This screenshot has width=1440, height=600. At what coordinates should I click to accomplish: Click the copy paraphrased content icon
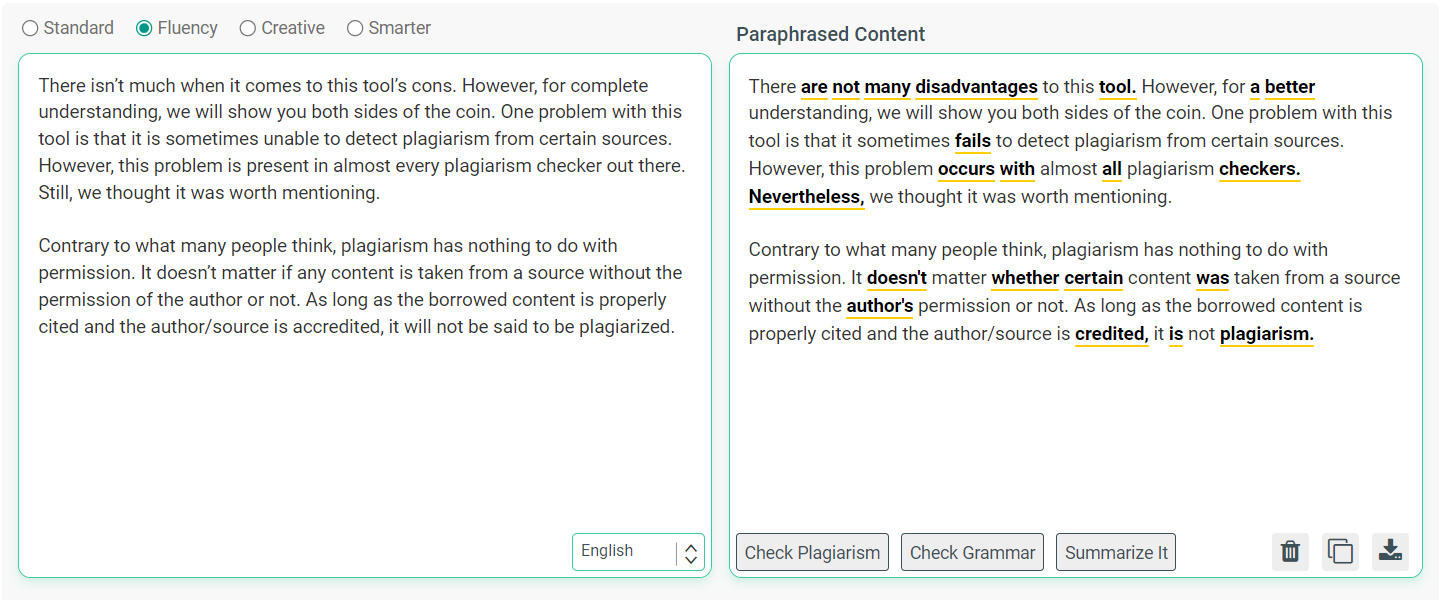[1340, 552]
